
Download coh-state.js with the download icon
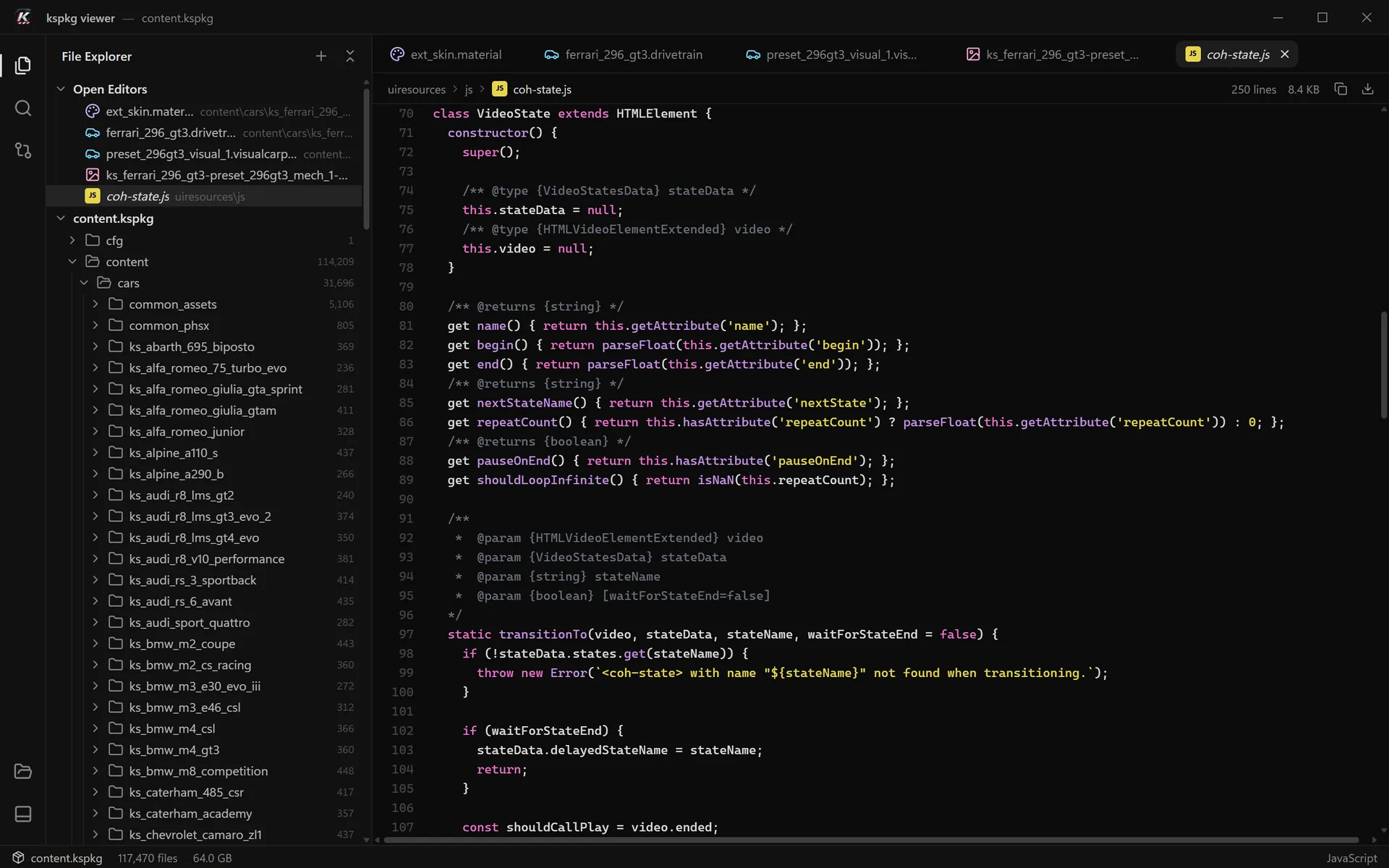[1367, 89]
